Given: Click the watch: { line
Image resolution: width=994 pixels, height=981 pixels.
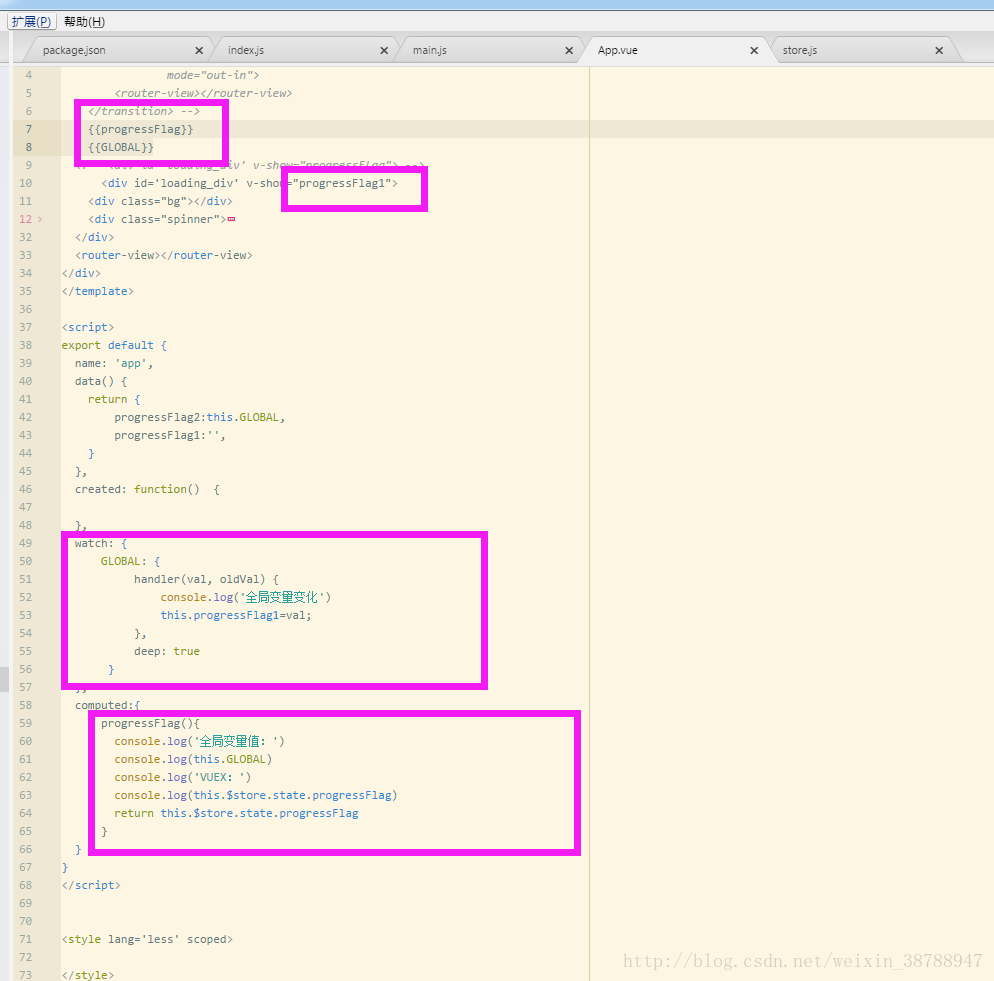Looking at the screenshot, I should [x=101, y=543].
